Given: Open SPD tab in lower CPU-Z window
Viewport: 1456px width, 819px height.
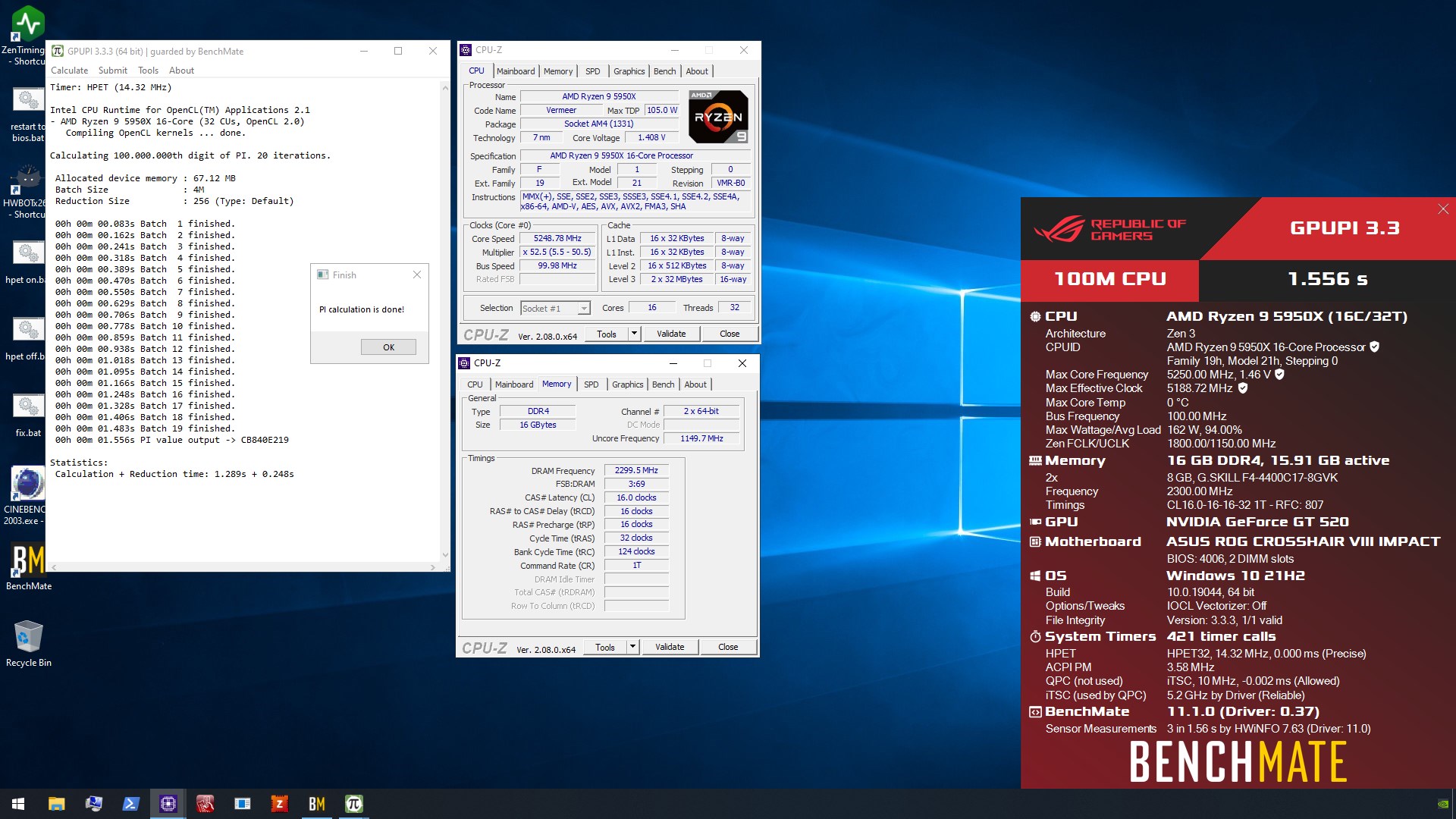Looking at the screenshot, I should [x=591, y=384].
